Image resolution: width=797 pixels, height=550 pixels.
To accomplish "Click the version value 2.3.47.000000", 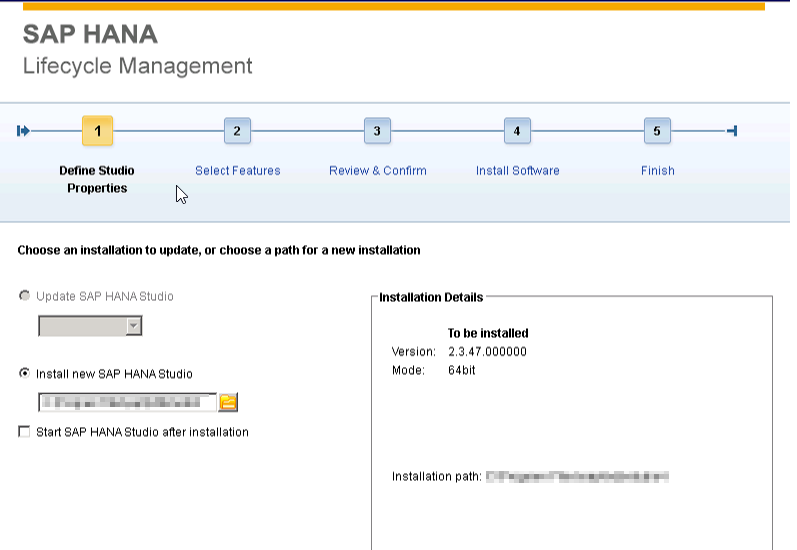I will (487, 352).
